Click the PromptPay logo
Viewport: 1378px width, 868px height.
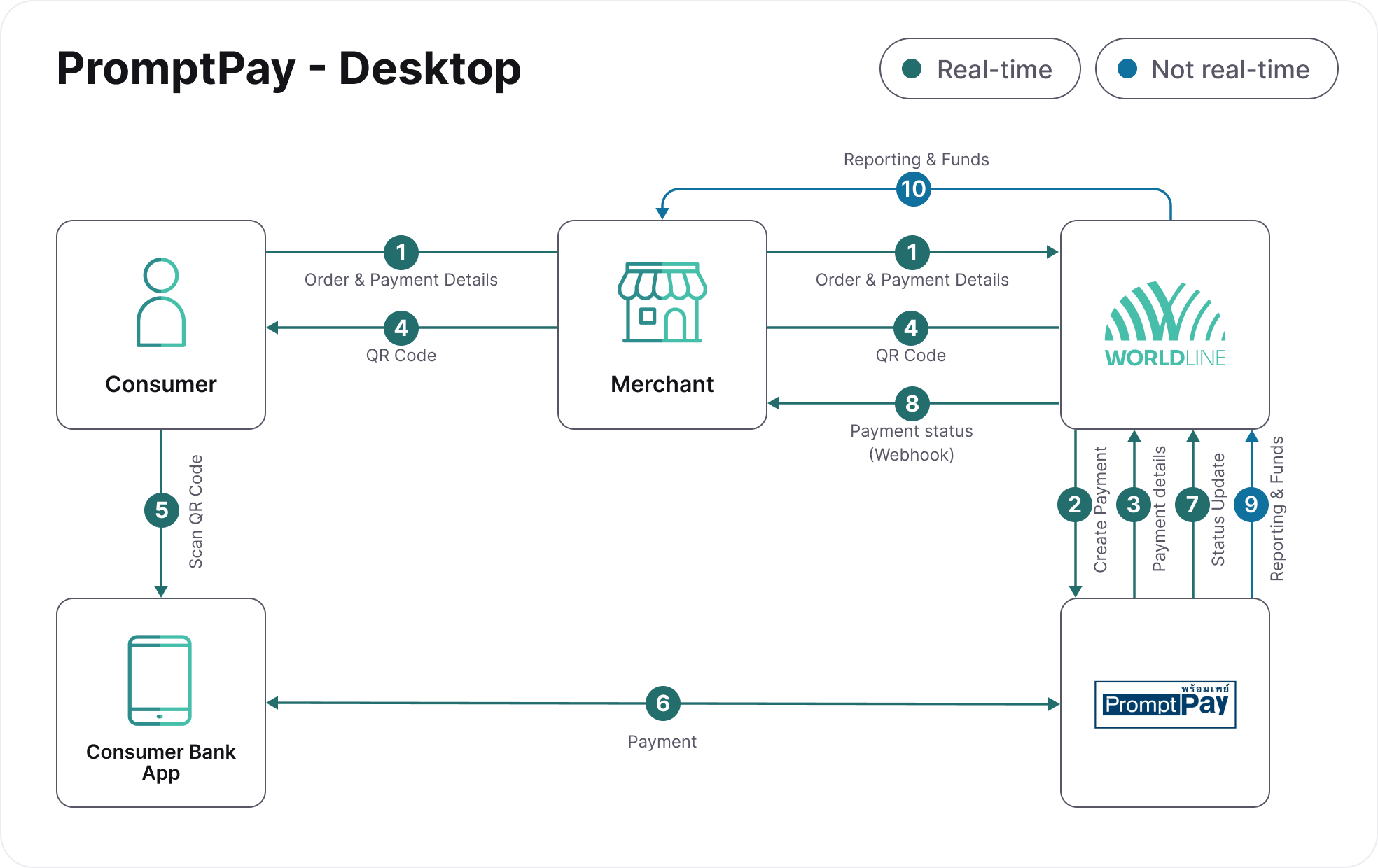(1165, 704)
